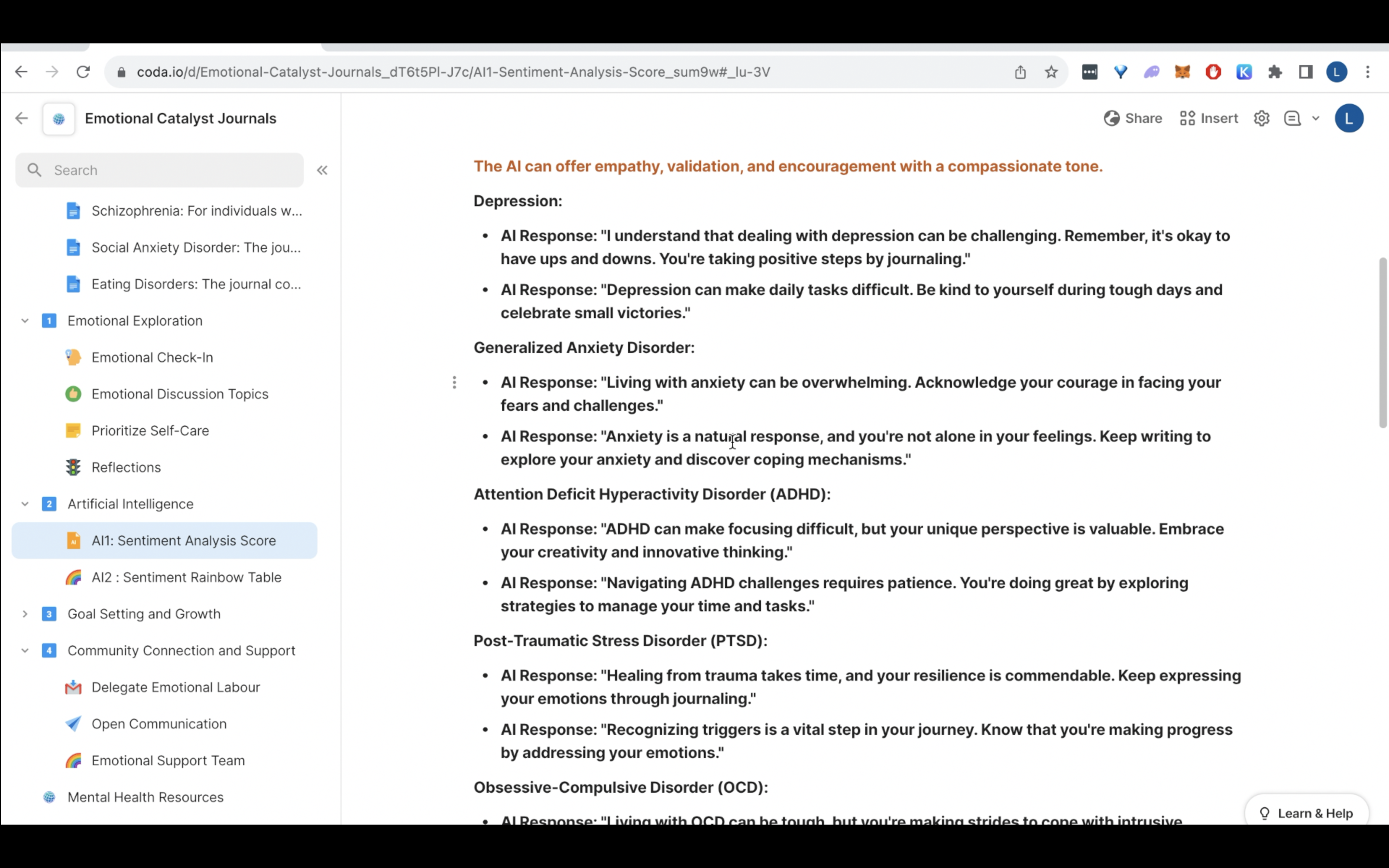Click the Share globe icon
This screenshot has width=1389, height=868.
click(1111, 118)
